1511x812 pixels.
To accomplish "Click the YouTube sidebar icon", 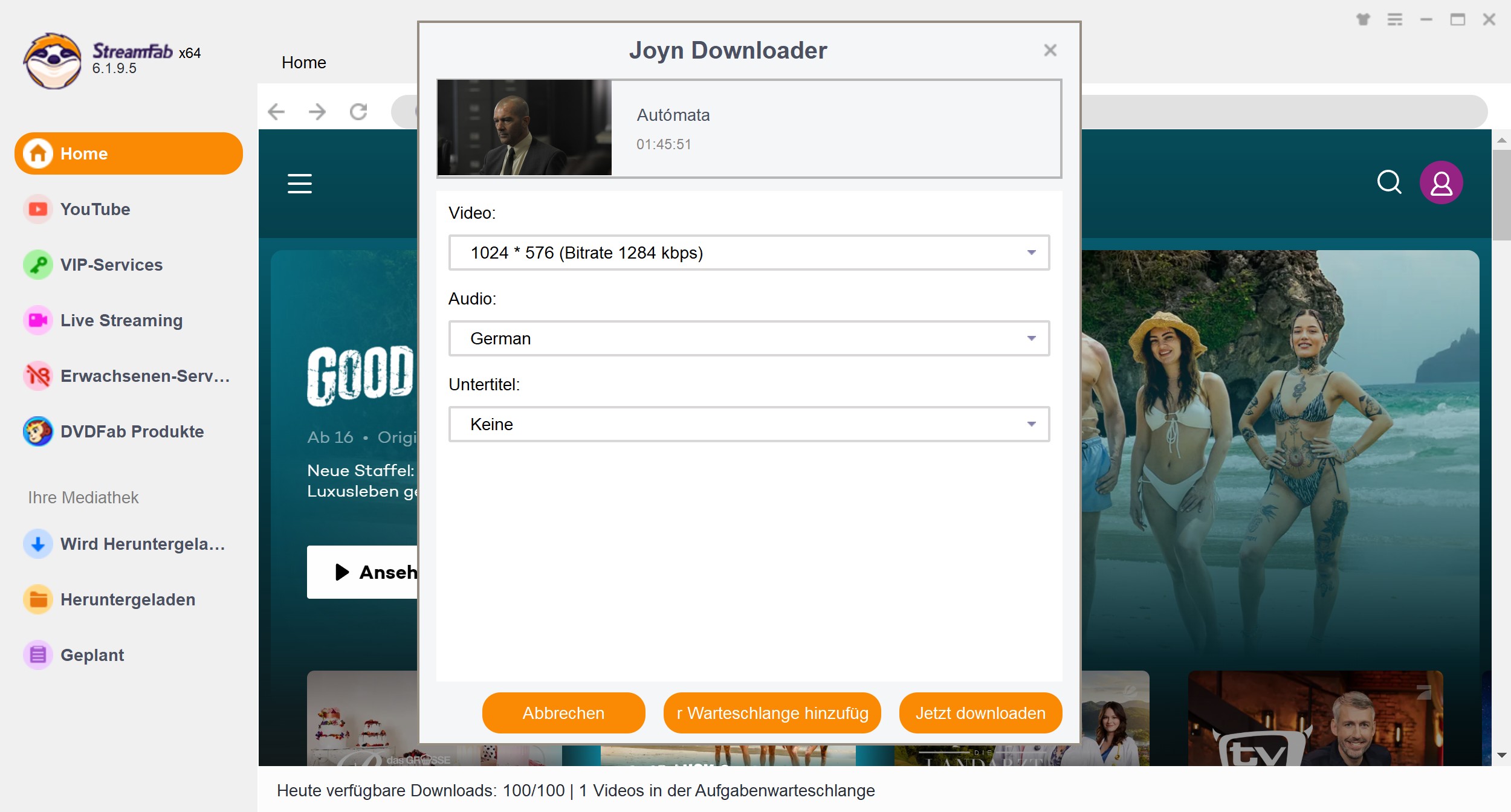I will (x=36, y=209).
